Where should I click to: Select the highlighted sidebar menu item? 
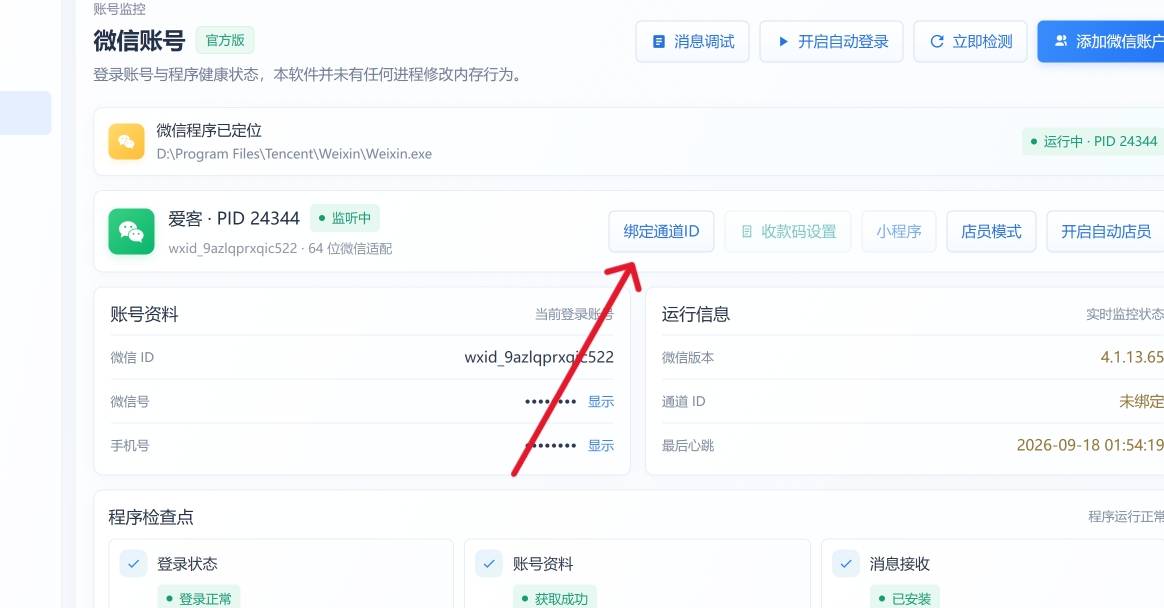(25, 113)
